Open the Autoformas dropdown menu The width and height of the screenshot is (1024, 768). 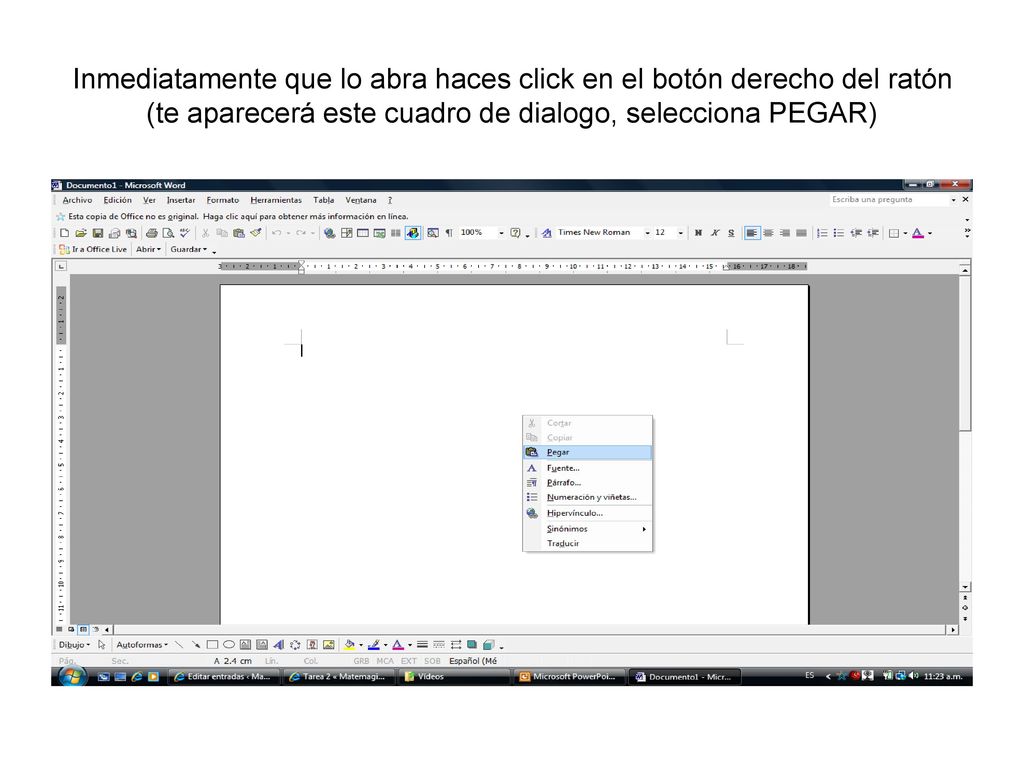coord(142,645)
